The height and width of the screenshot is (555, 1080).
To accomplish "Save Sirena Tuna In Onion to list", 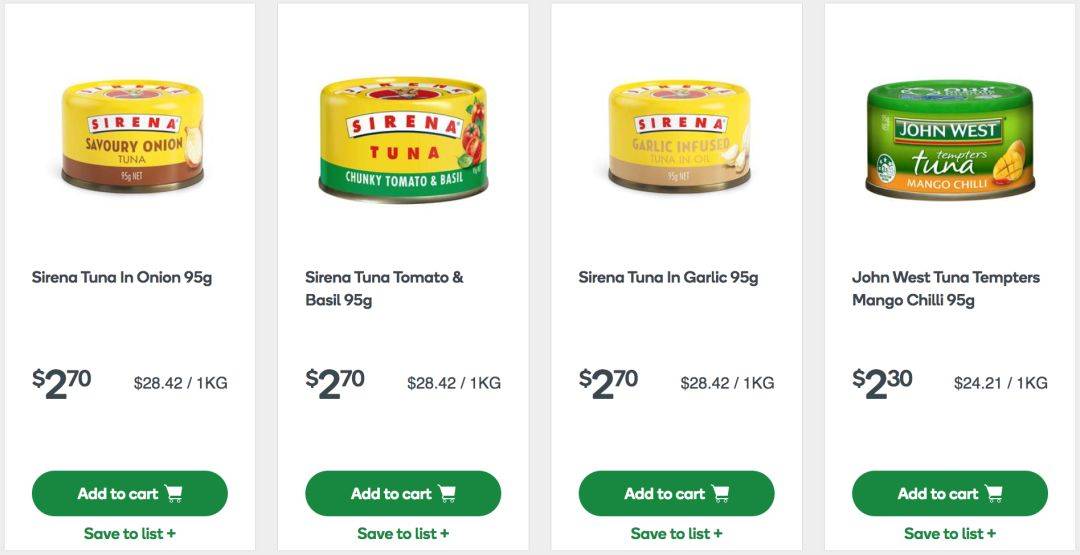I will (x=129, y=534).
